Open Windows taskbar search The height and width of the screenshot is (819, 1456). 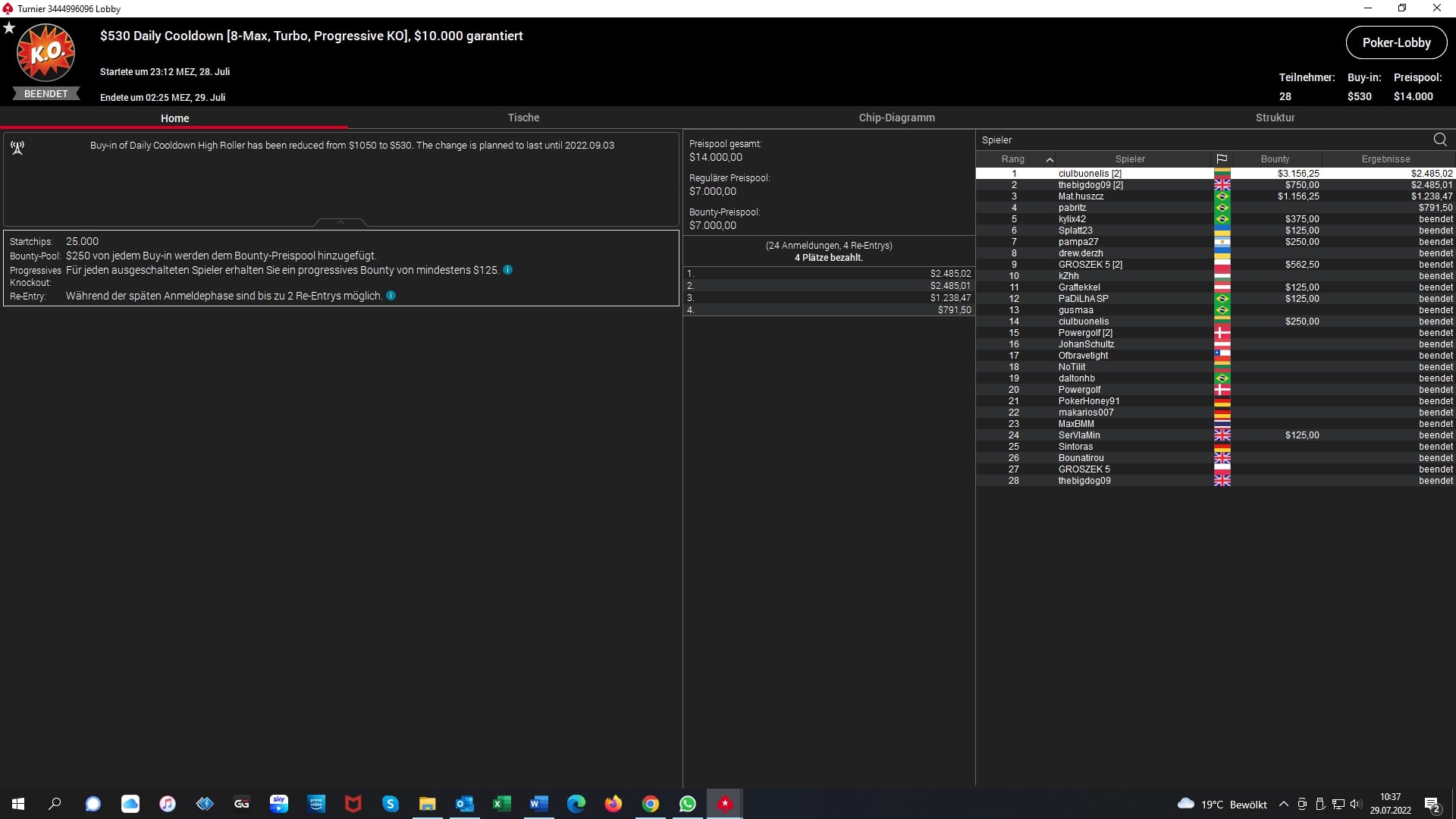point(55,804)
